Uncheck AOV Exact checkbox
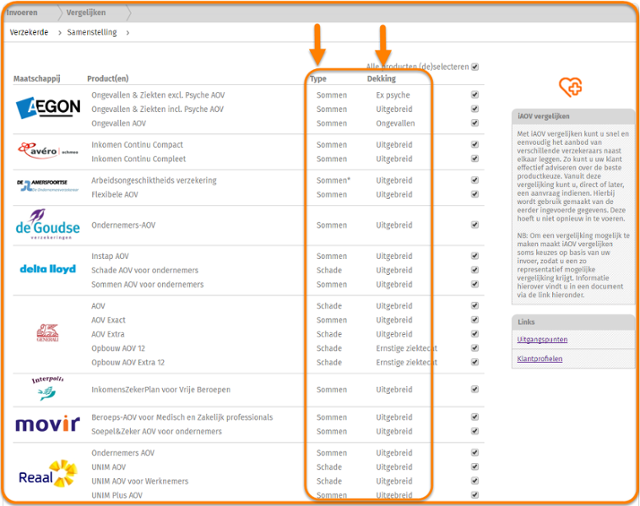Screen dimensions: 640x506 (475, 320)
